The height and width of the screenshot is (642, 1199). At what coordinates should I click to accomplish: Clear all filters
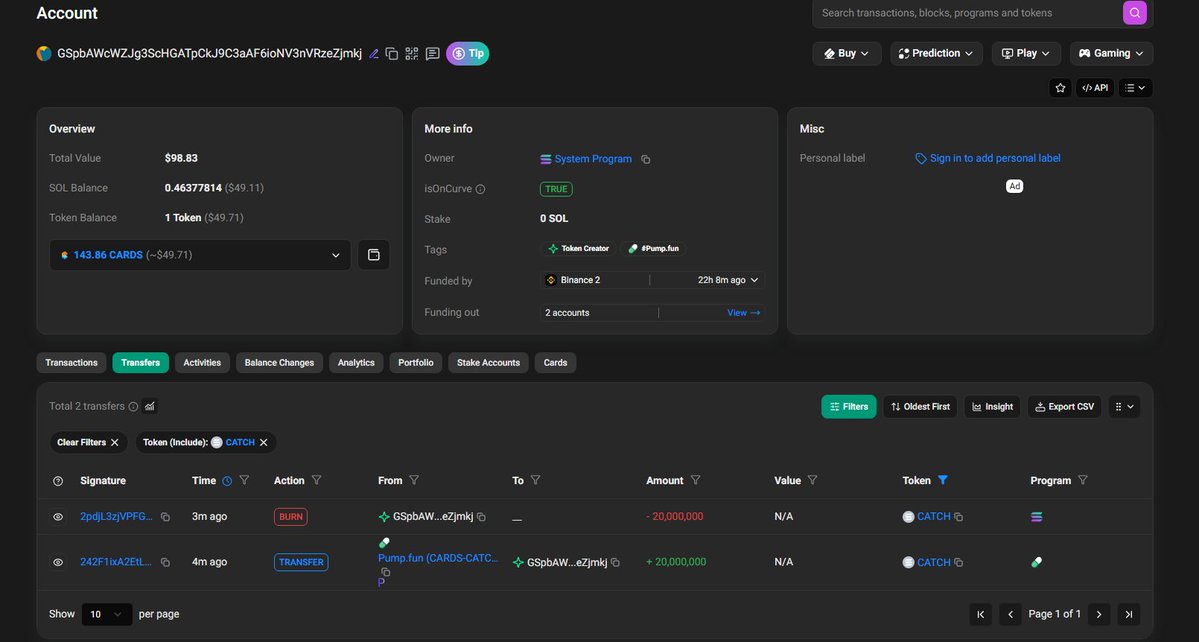tap(88, 443)
